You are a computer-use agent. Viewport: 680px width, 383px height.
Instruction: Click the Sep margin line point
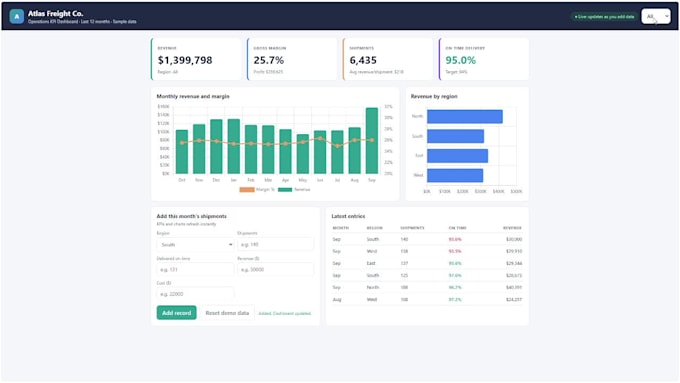pos(372,140)
